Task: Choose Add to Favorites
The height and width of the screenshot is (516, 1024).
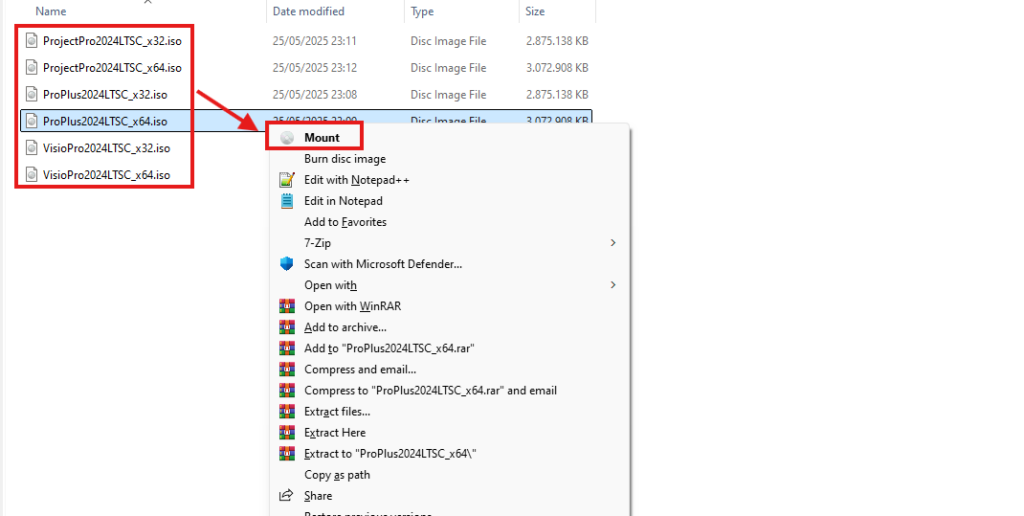Action: [x=345, y=222]
